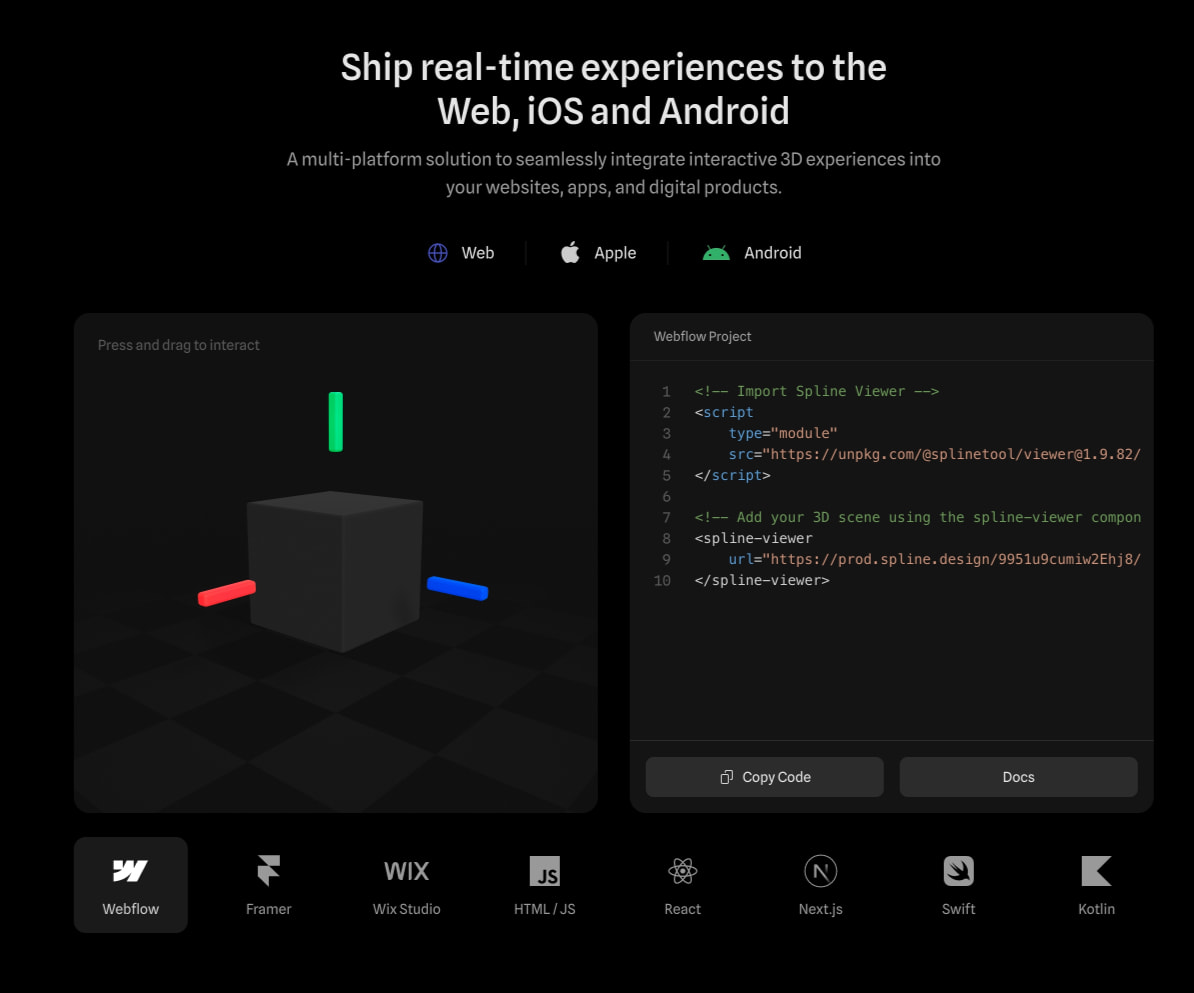The width and height of the screenshot is (1194, 993).
Task: Click the 'Ship real-time experiences' heading
Action: point(614,89)
